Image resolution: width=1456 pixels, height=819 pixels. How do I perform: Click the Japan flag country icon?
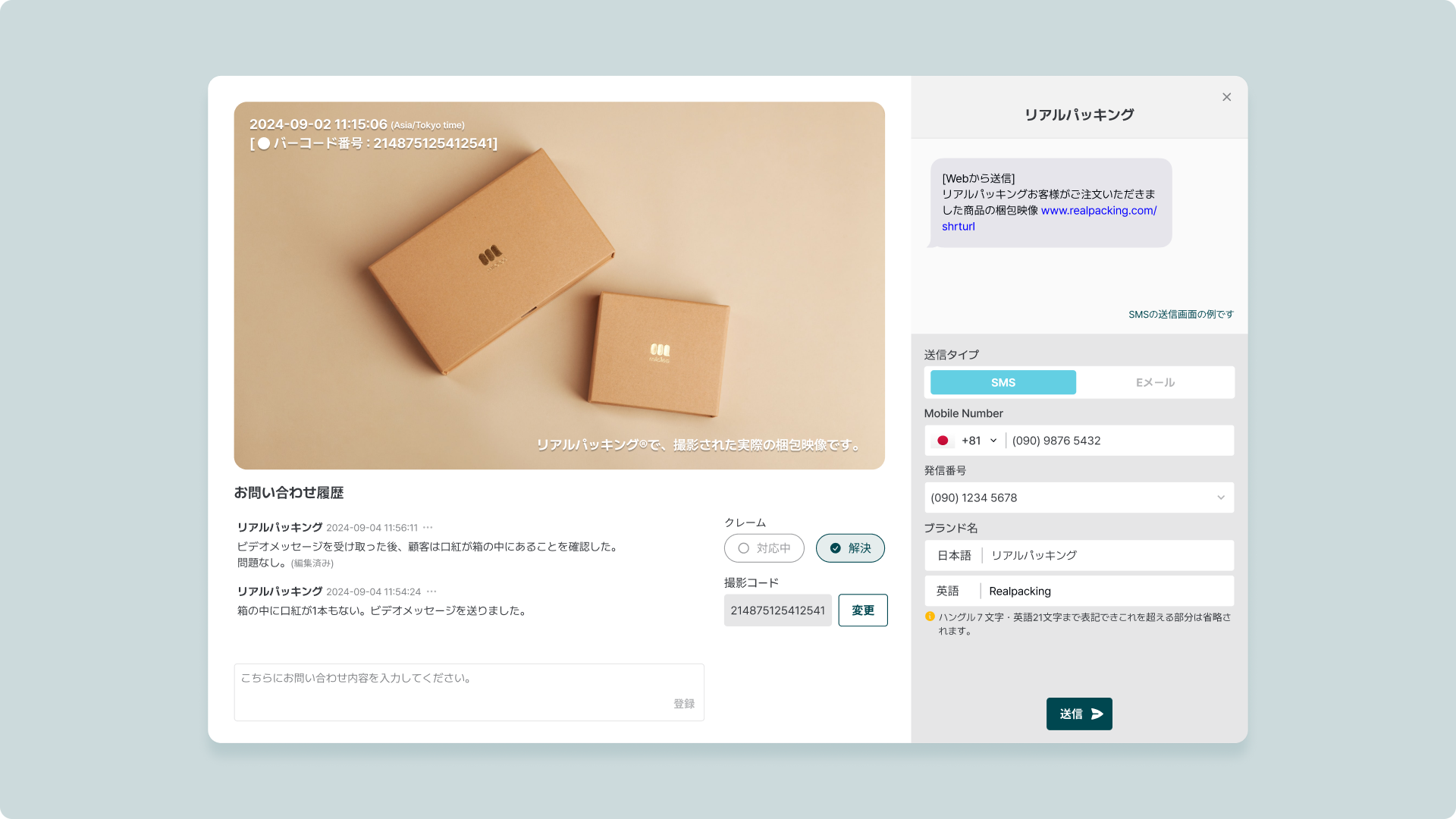tap(943, 441)
